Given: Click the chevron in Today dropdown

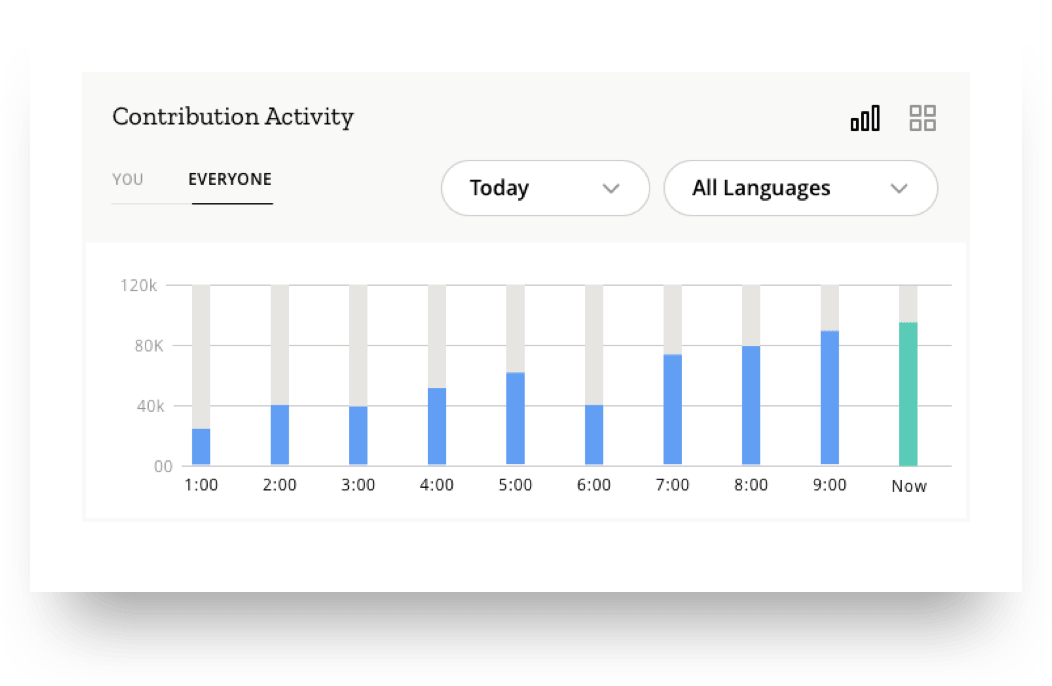Looking at the screenshot, I should [611, 189].
